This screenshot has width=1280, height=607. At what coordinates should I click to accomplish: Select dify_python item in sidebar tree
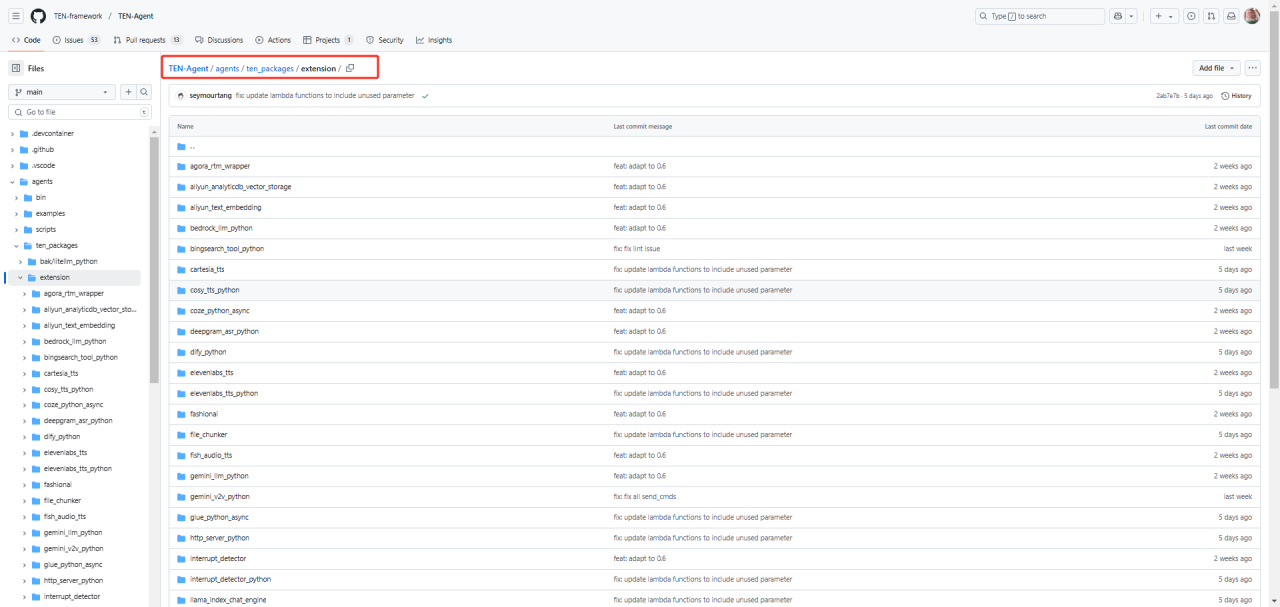coord(62,437)
